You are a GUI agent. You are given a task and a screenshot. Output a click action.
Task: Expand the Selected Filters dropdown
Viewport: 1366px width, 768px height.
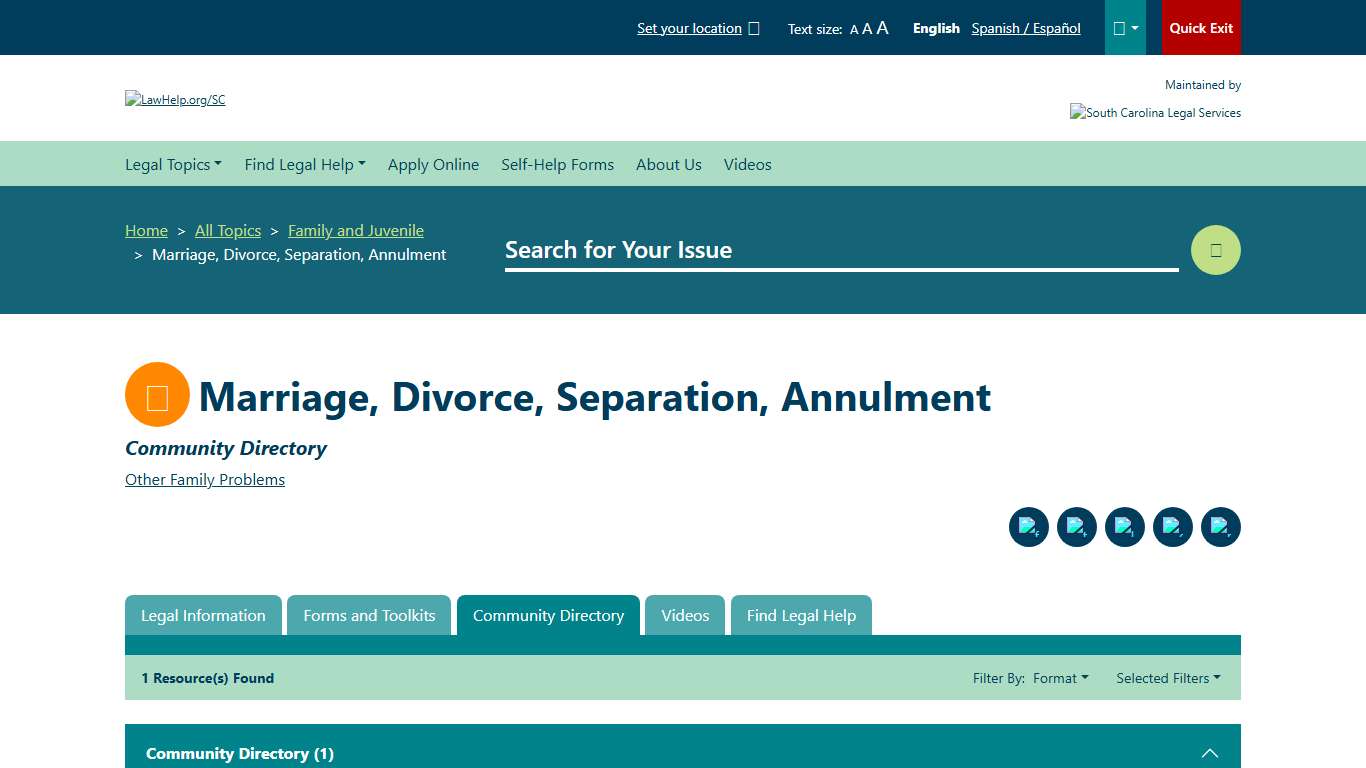coord(1168,678)
